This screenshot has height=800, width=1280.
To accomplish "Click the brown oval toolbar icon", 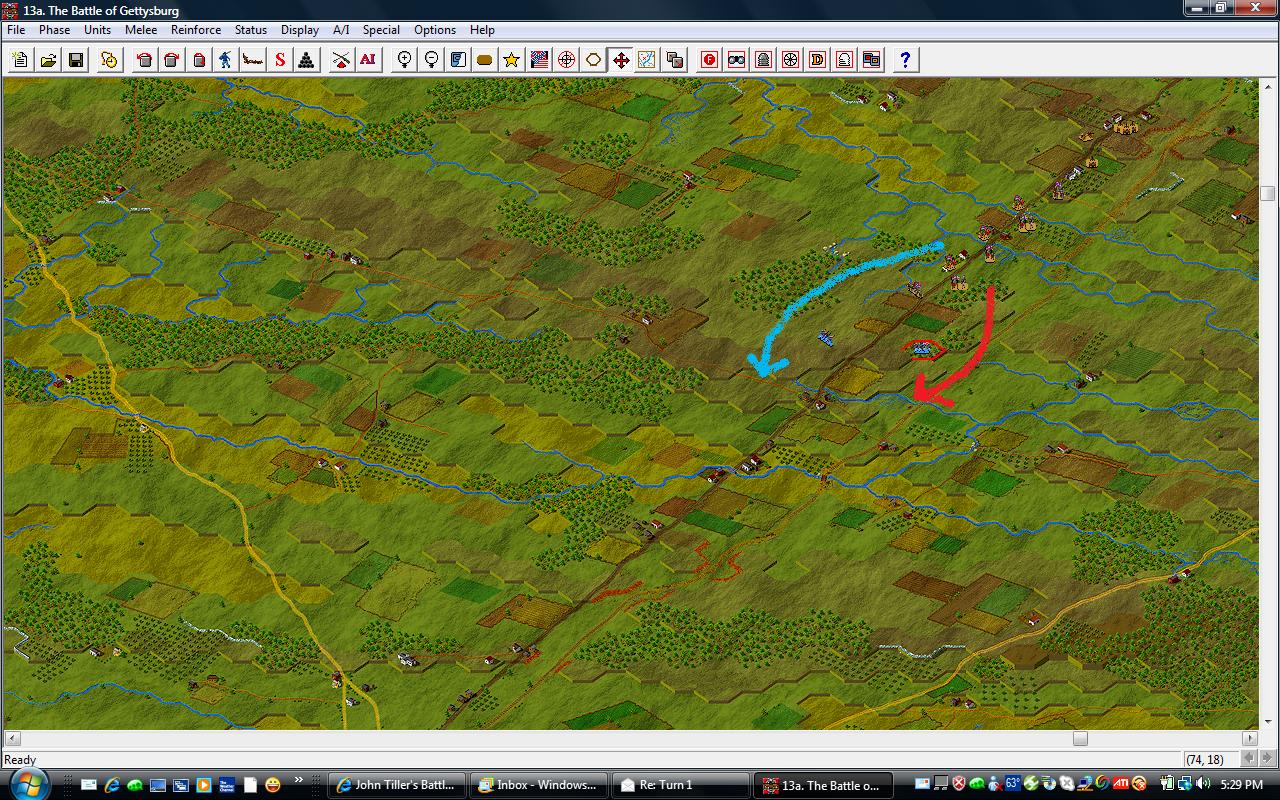I will click(x=485, y=60).
